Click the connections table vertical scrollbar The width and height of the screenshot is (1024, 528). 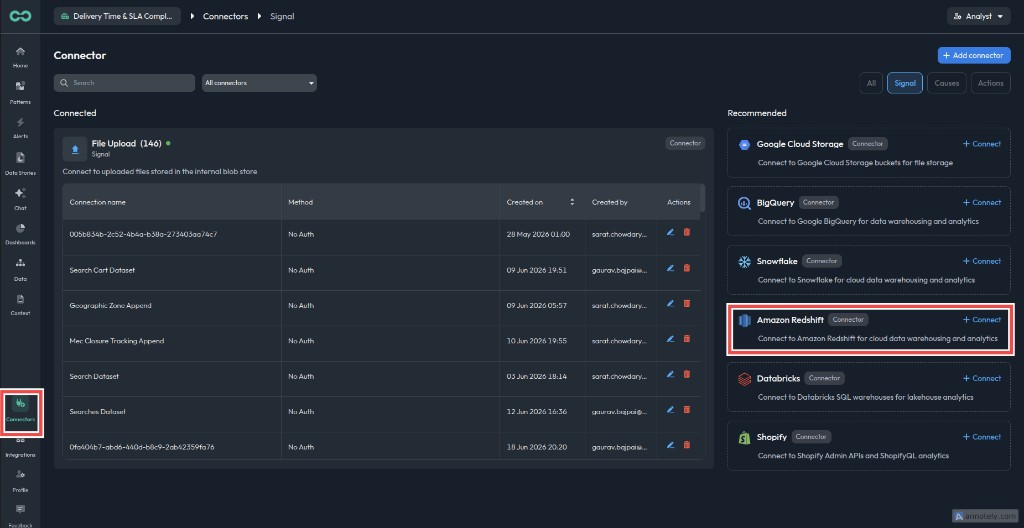[702, 198]
